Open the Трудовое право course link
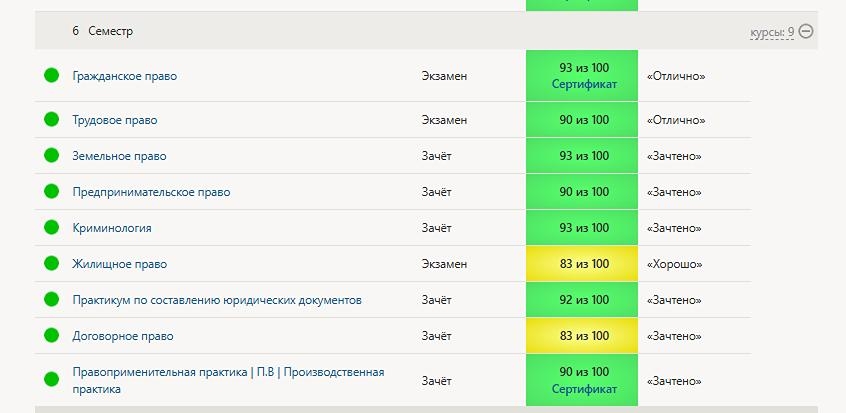This screenshot has height=413, width=846. (x=114, y=120)
